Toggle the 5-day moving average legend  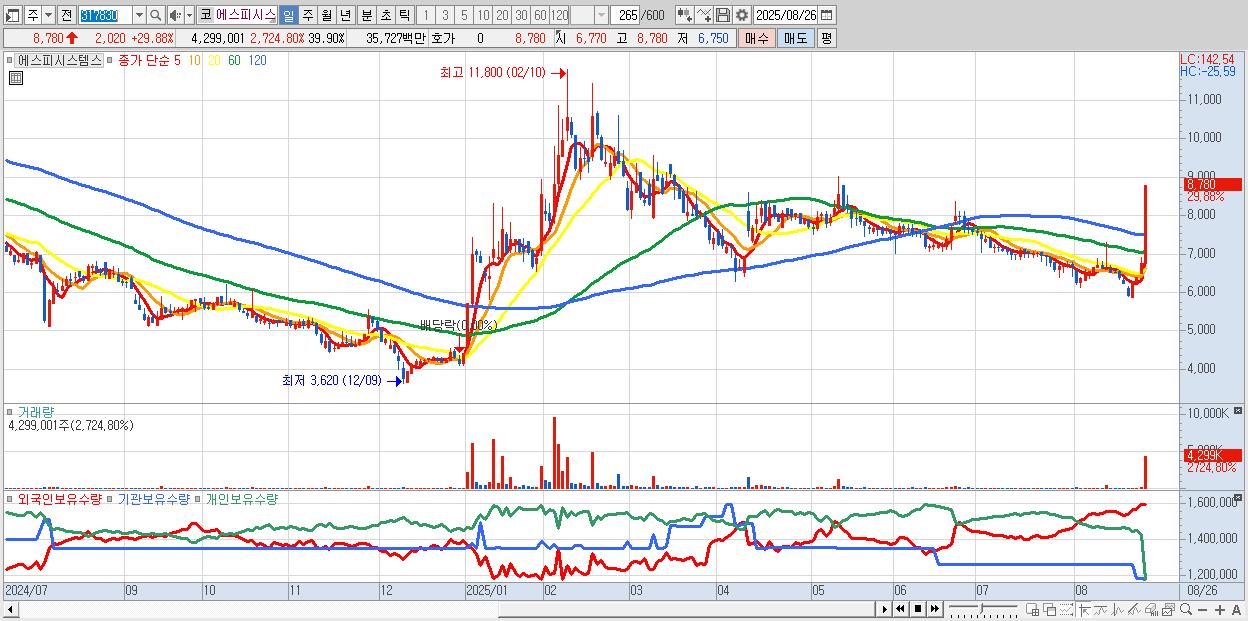tap(177, 61)
